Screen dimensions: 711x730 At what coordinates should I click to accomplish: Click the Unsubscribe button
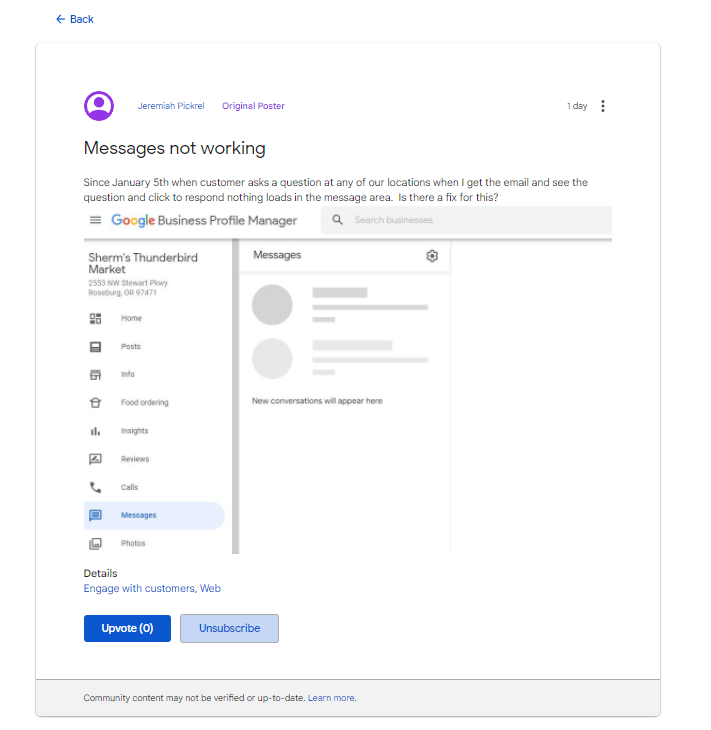pos(230,629)
